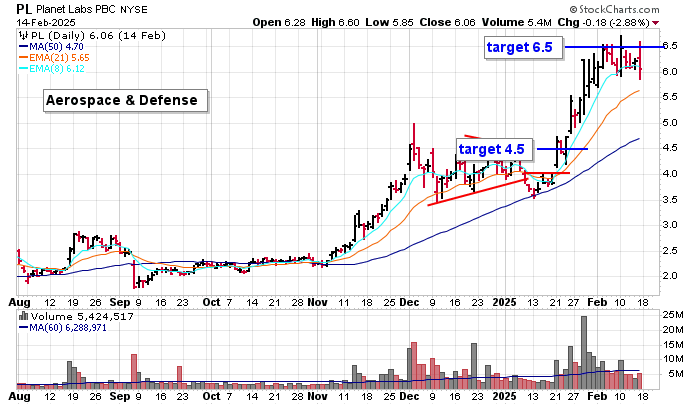
Task: Click the 'target 4.5' annotation label
Action: click(495, 149)
